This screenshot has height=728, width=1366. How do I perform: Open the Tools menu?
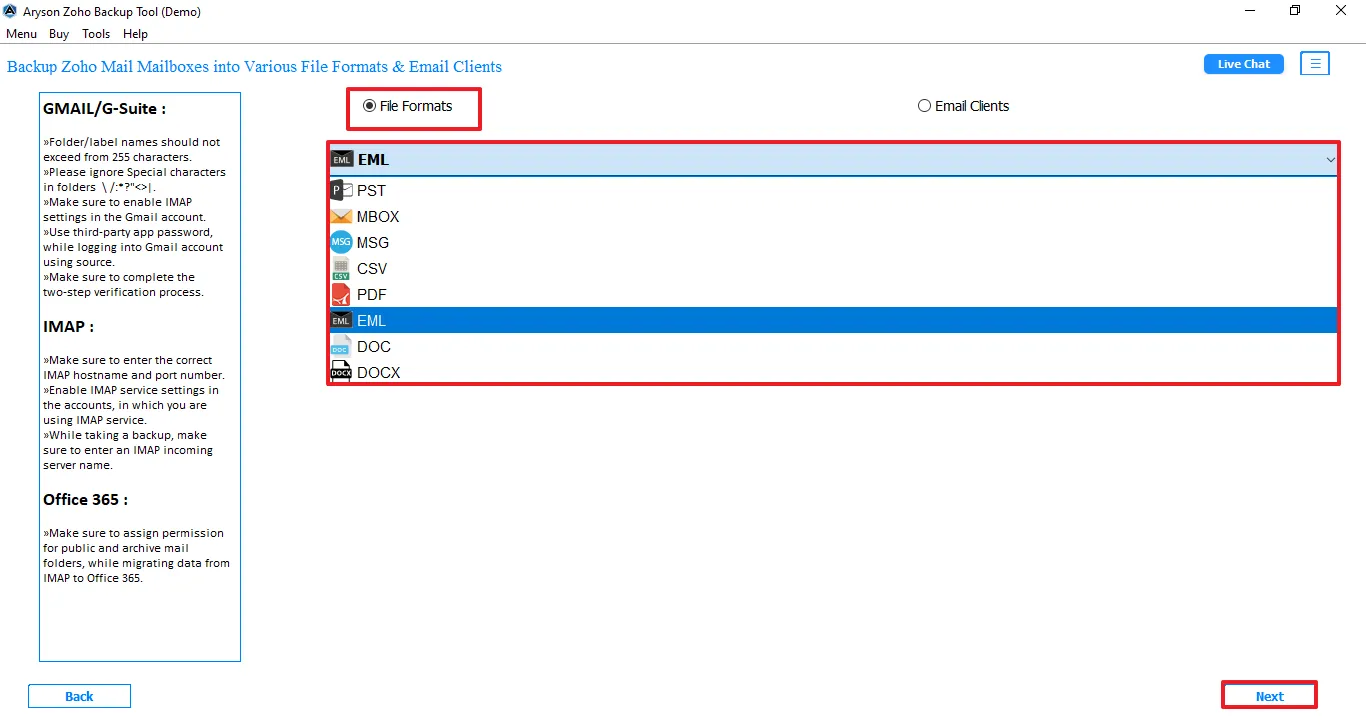96,34
